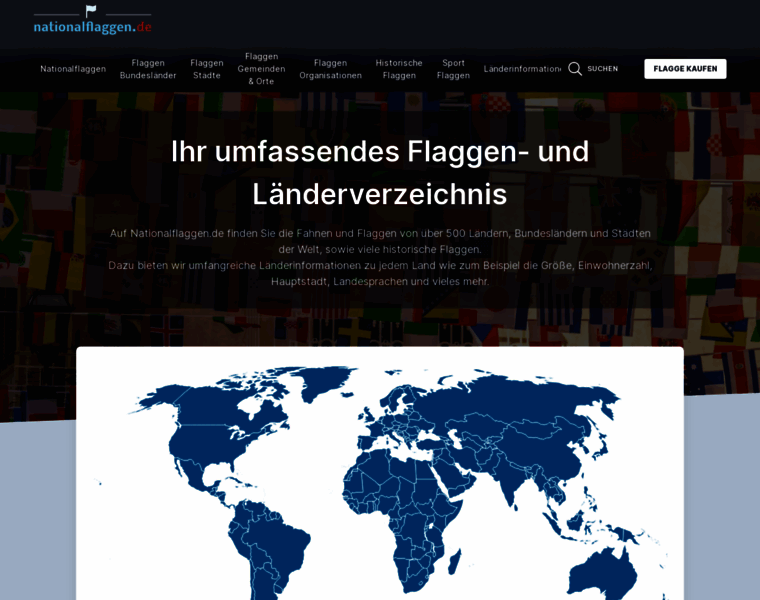Open Flaggen Gemeinden & Orte menu item
The width and height of the screenshot is (760, 600).
tap(261, 69)
